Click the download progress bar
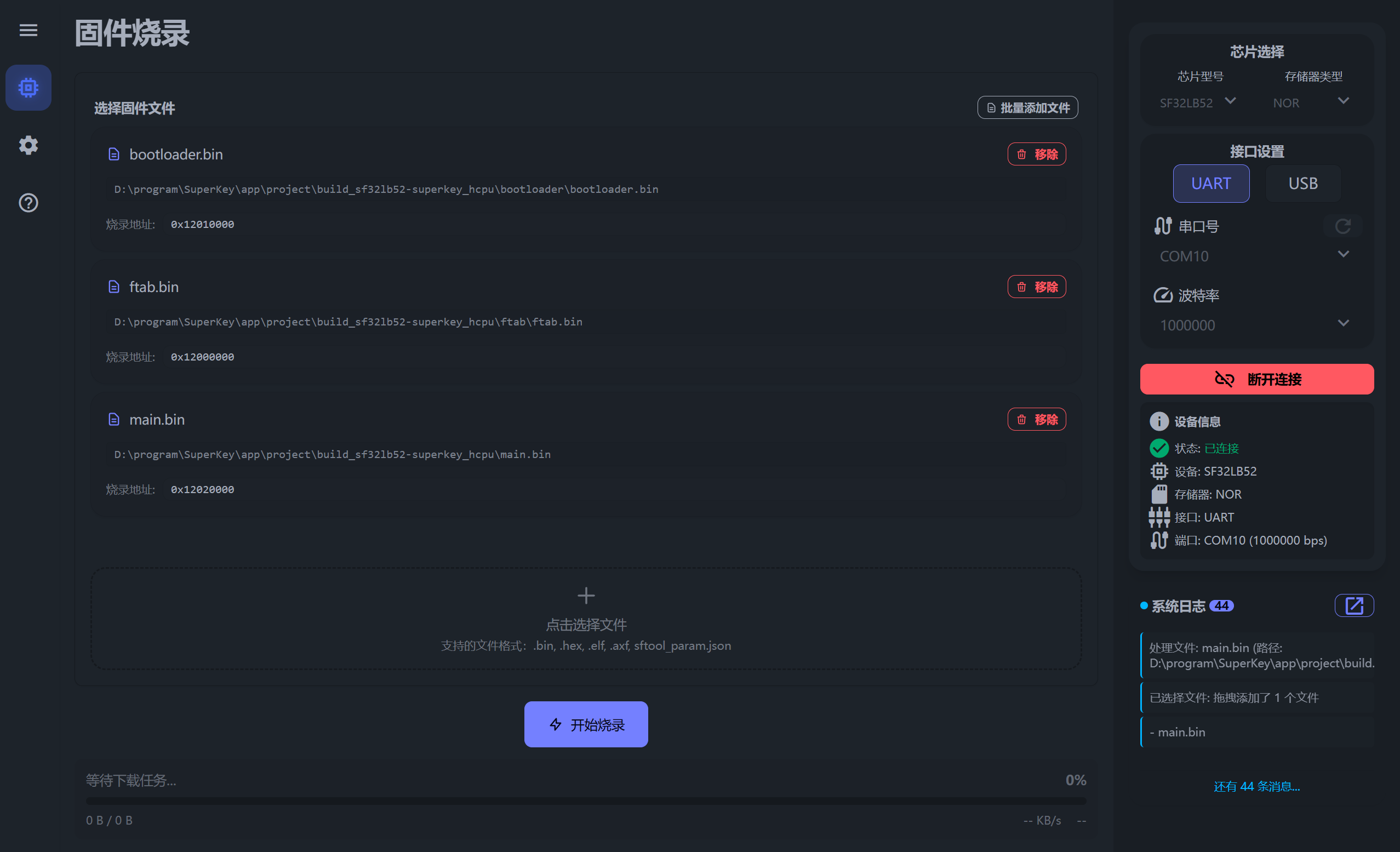The image size is (1400, 852). [x=586, y=801]
